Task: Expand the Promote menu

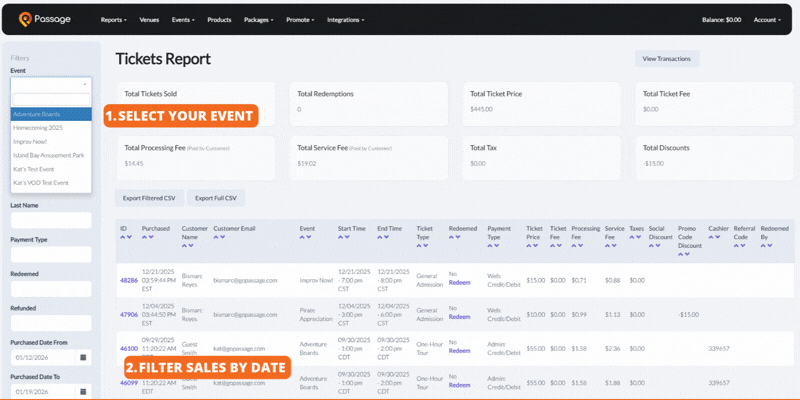Action: [x=300, y=20]
